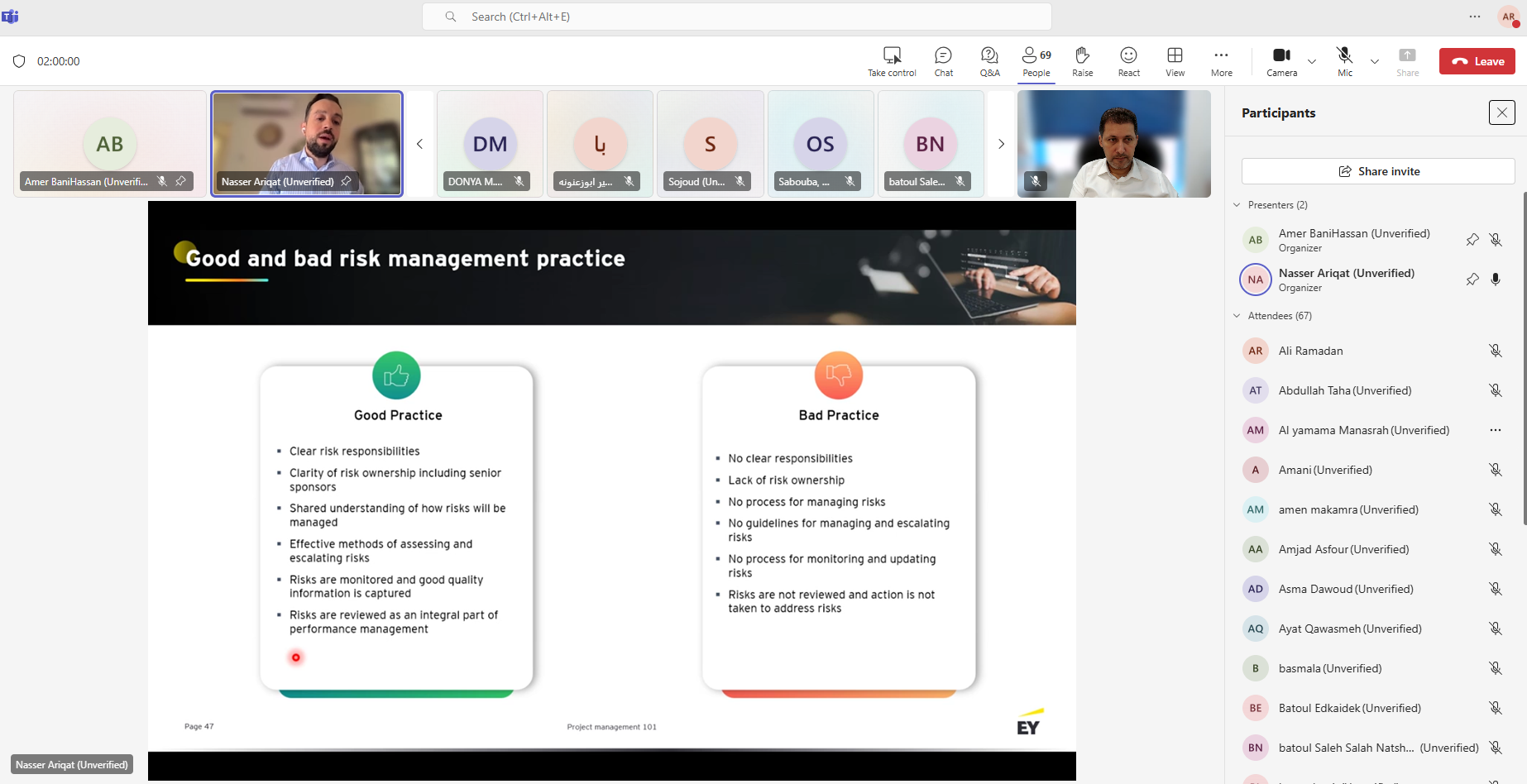Open More options for Al yamama Manasrah
This screenshot has width=1527, height=784.
point(1495,430)
